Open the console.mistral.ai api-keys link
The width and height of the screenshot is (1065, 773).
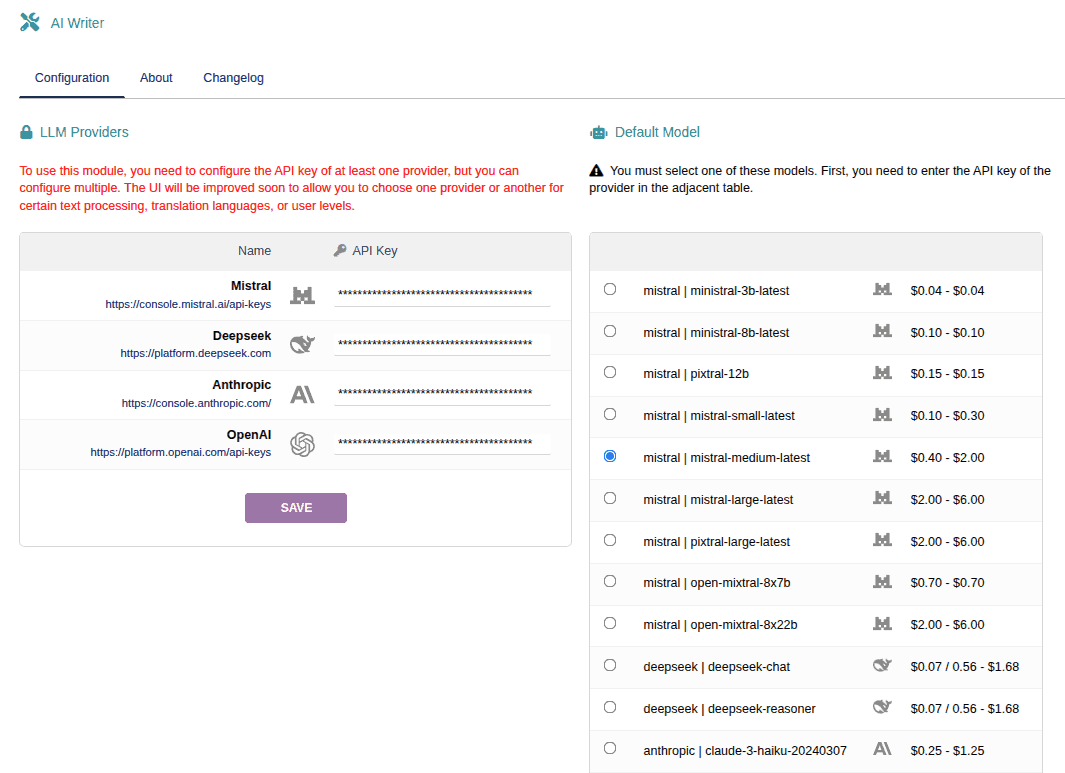click(x=188, y=304)
